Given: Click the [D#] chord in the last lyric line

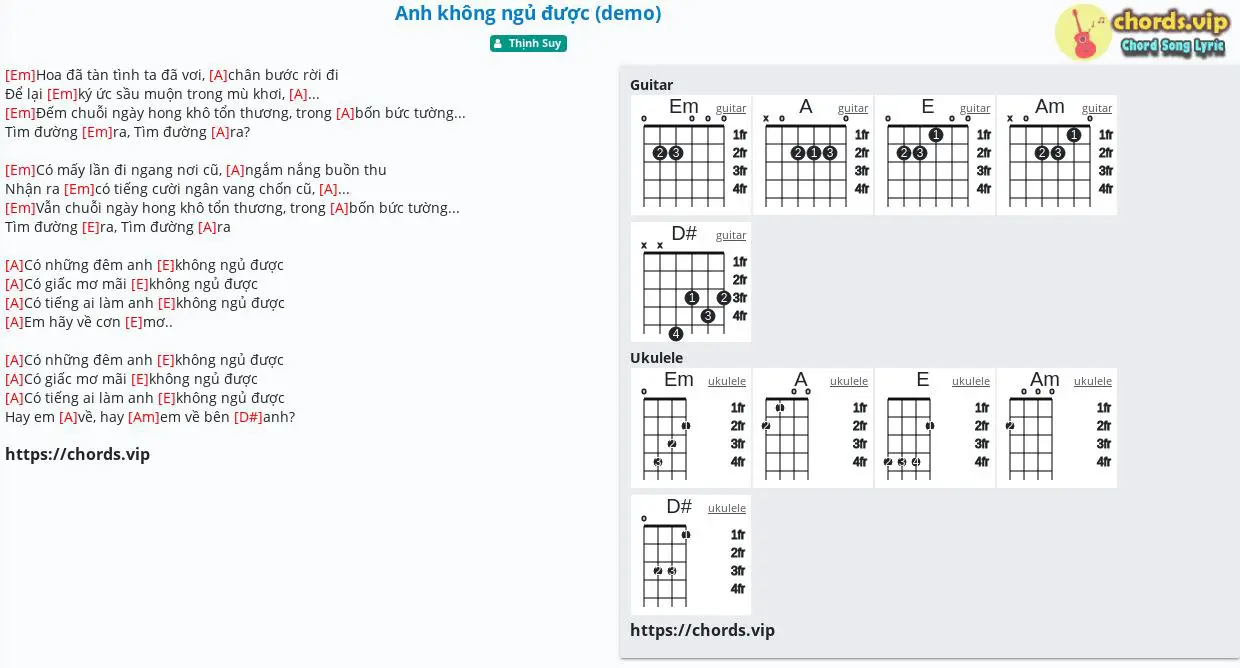Looking at the screenshot, I should (249, 417).
